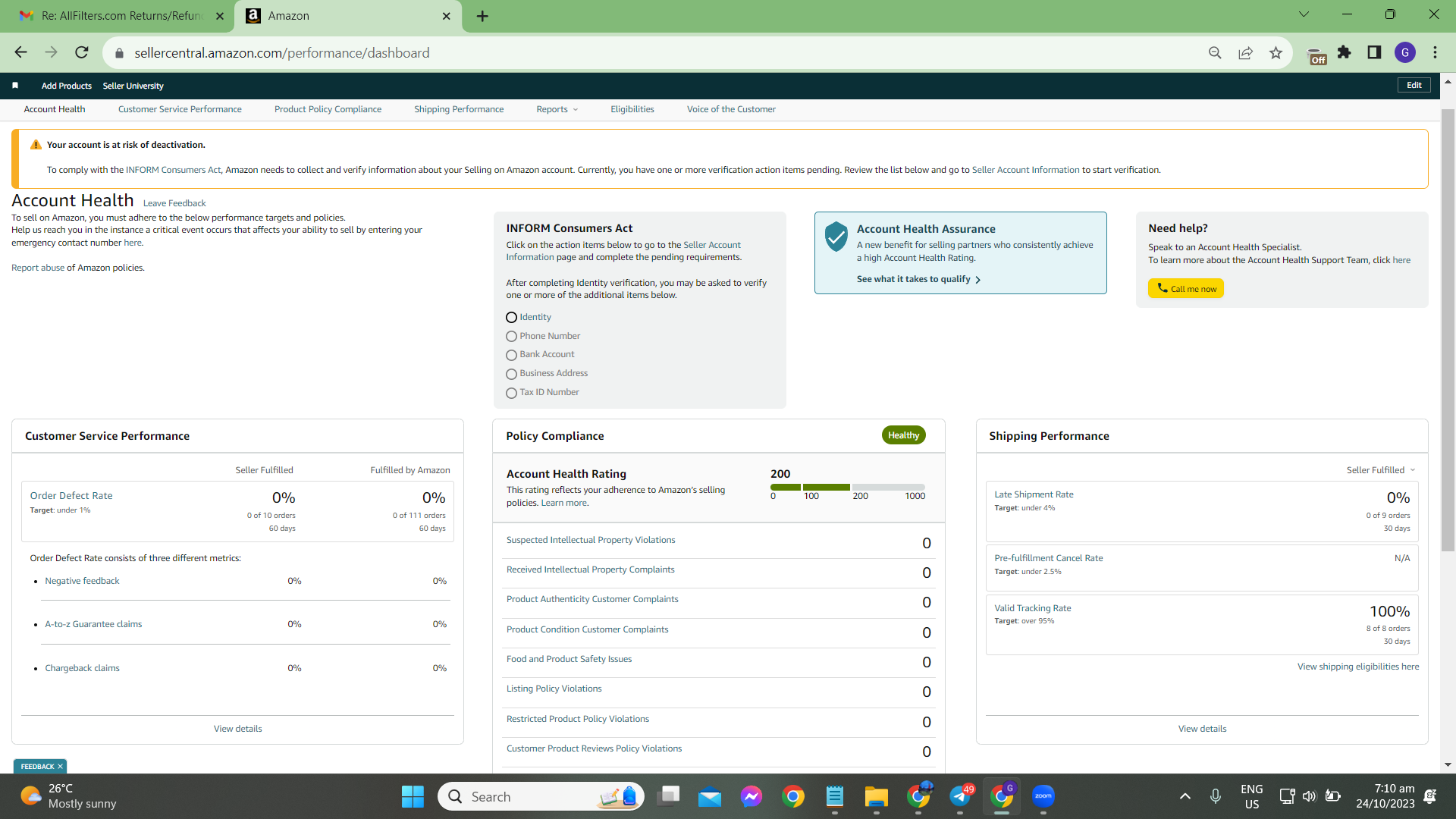Open the Chrome three-dot menu
1456x819 pixels.
click(1435, 52)
